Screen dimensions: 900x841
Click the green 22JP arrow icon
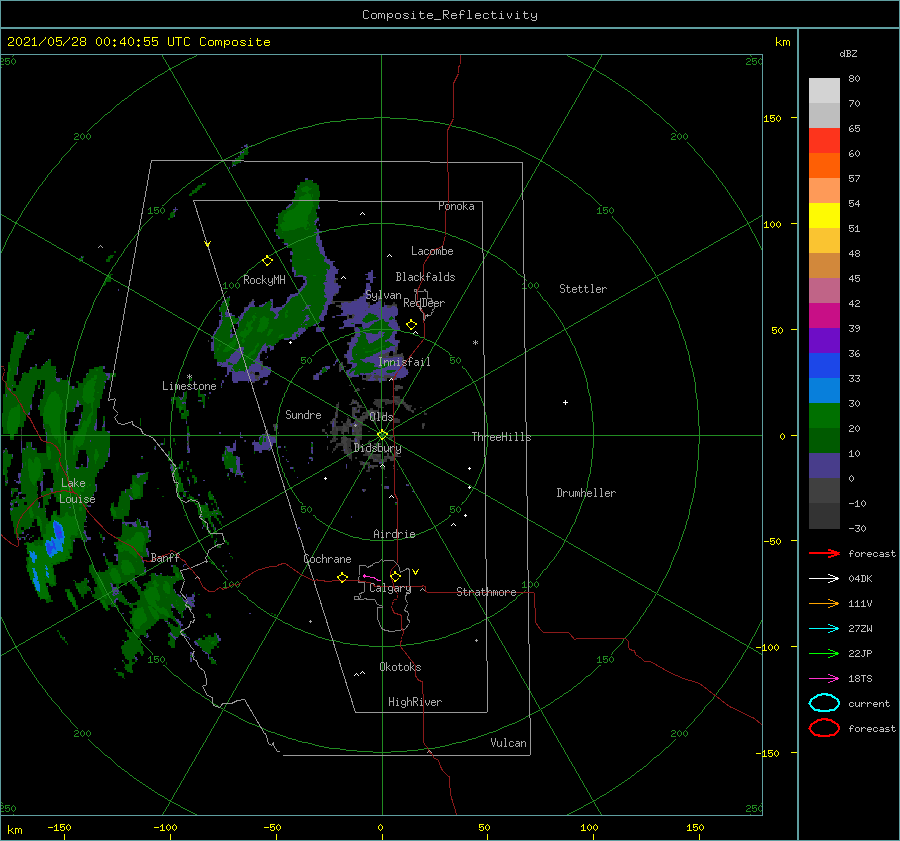point(824,653)
